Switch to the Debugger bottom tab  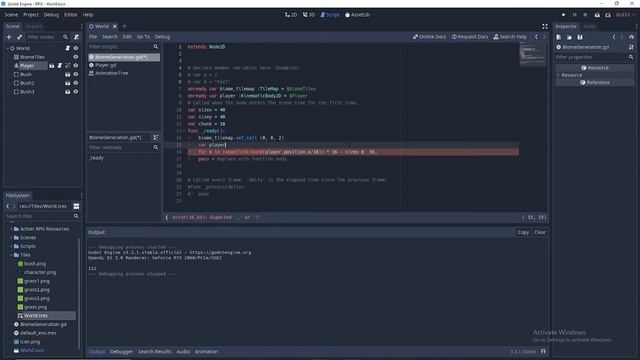pos(121,351)
